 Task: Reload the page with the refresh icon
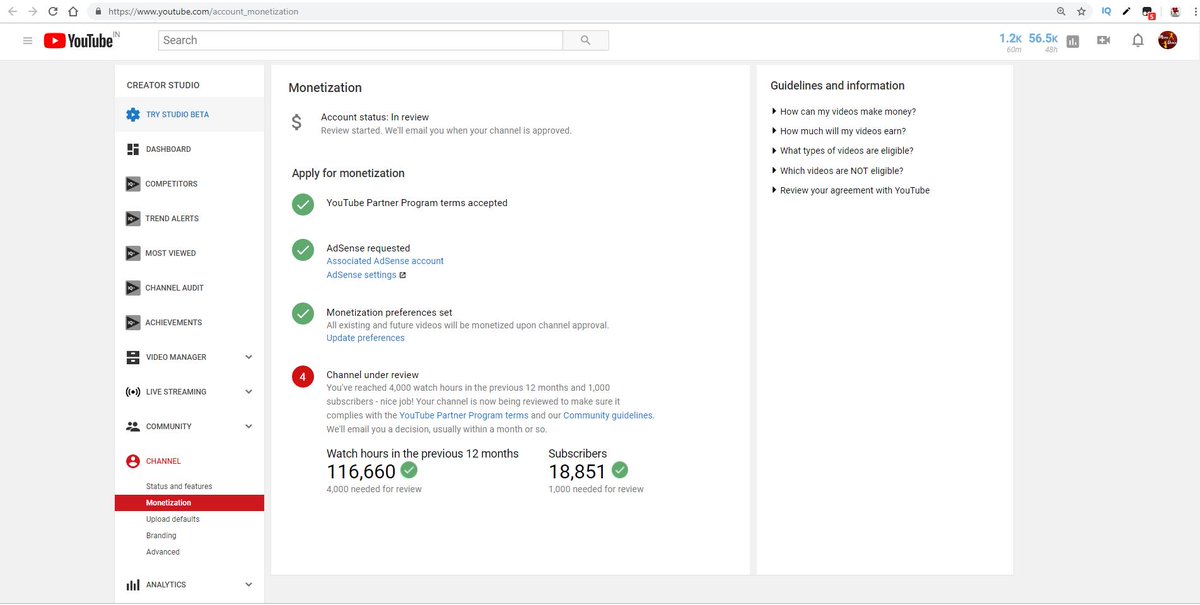pos(53,12)
